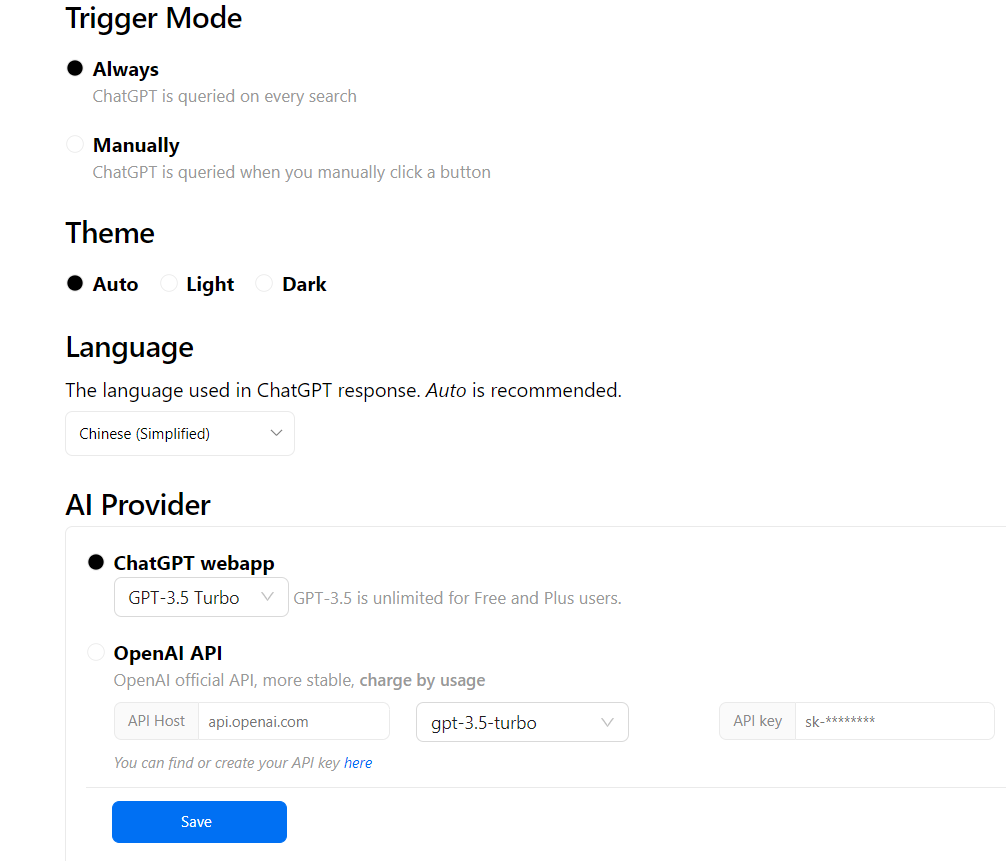Image resolution: width=1006 pixels, height=861 pixels.
Task: Click the 'OpenAI API' provider label
Action: [168, 653]
